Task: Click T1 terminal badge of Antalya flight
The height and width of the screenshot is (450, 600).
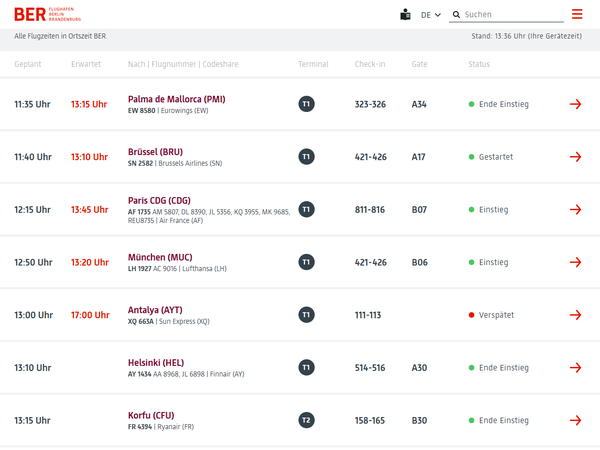Action: (307, 315)
